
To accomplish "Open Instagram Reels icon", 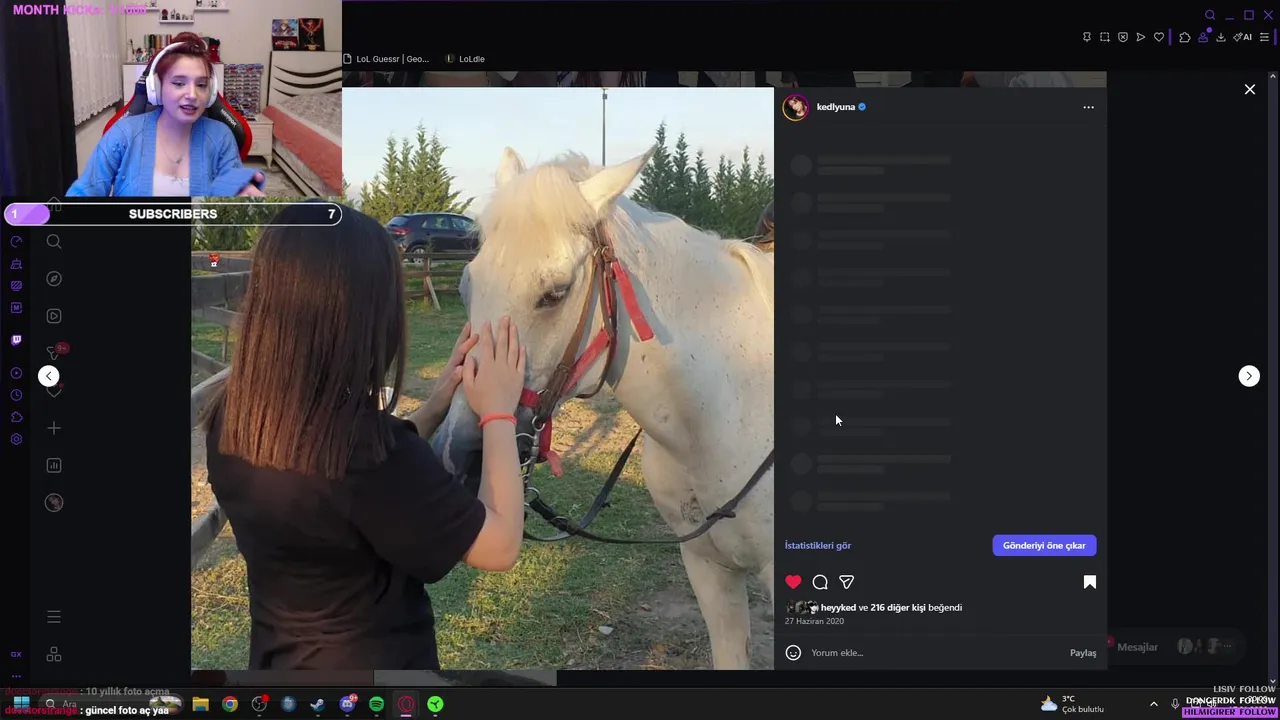I will [54, 316].
